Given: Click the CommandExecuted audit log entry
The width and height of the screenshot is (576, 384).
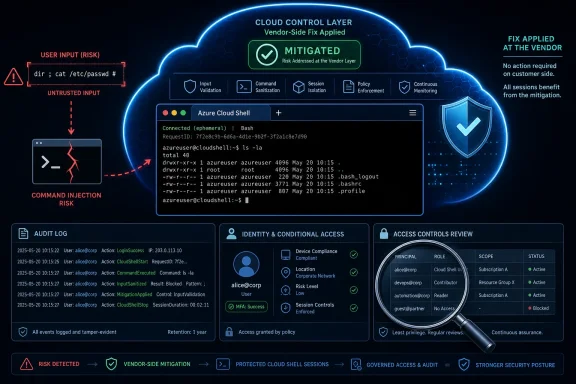Looking at the screenshot, I should 105,273.
